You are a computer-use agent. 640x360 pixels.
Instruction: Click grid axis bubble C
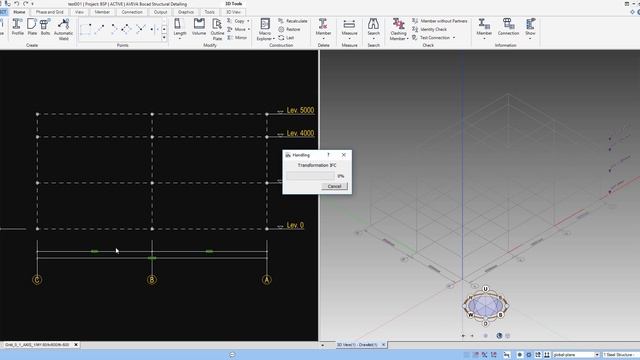click(37, 280)
